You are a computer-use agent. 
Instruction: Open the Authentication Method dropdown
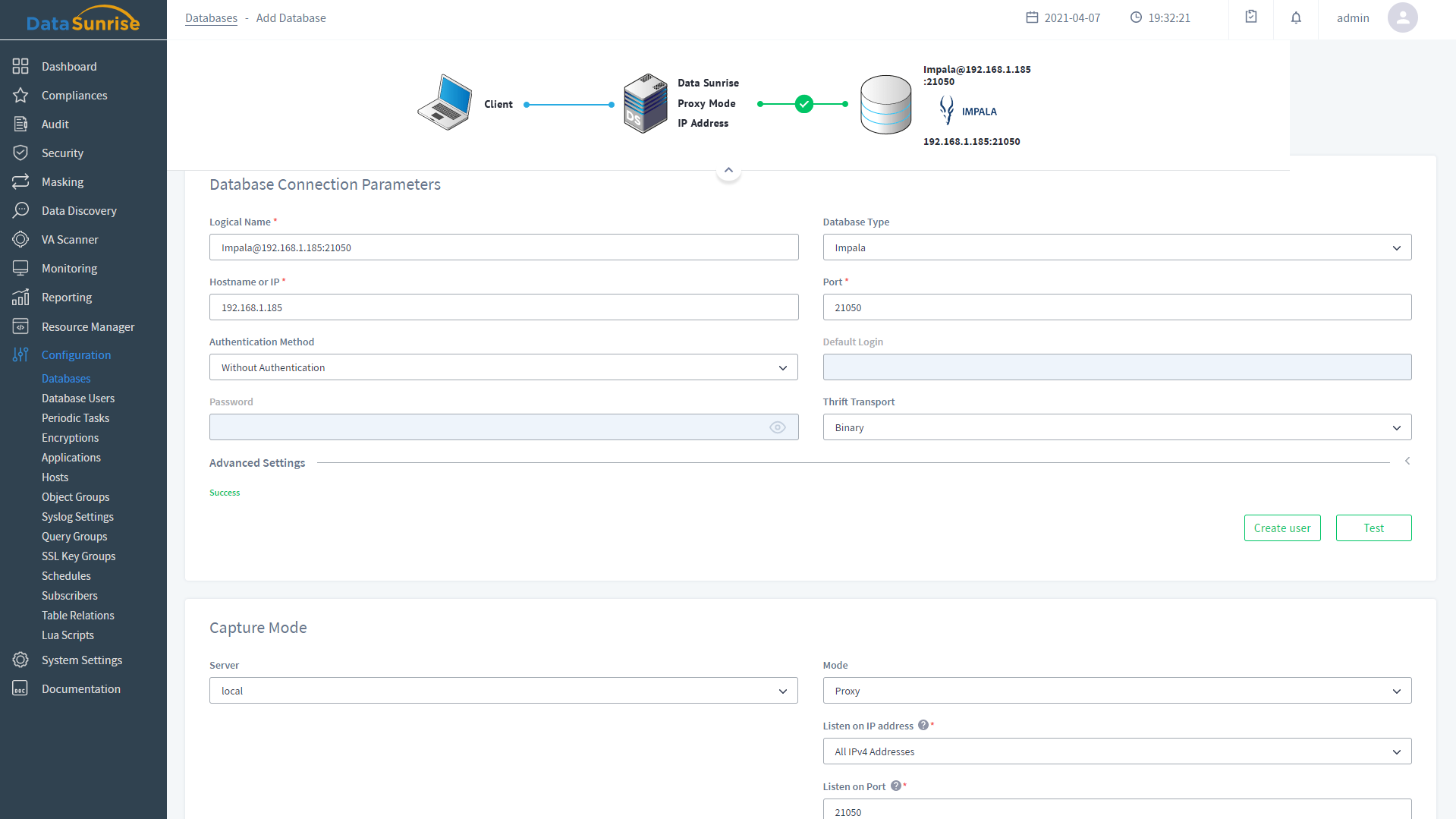coord(503,367)
